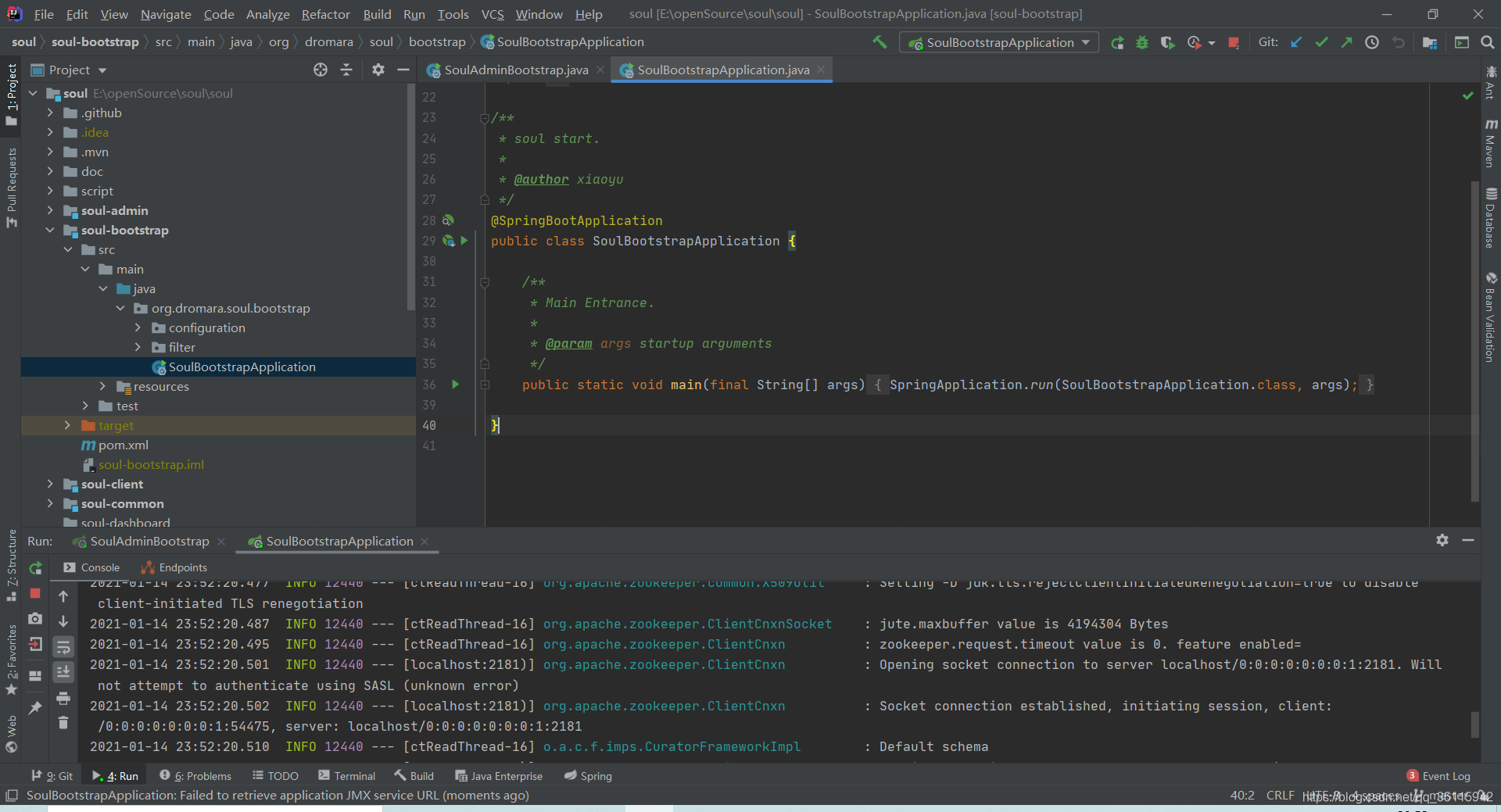The height and width of the screenshot is (812, 1501).
Task: Open the VCS menu
Action: coord(493,14)
